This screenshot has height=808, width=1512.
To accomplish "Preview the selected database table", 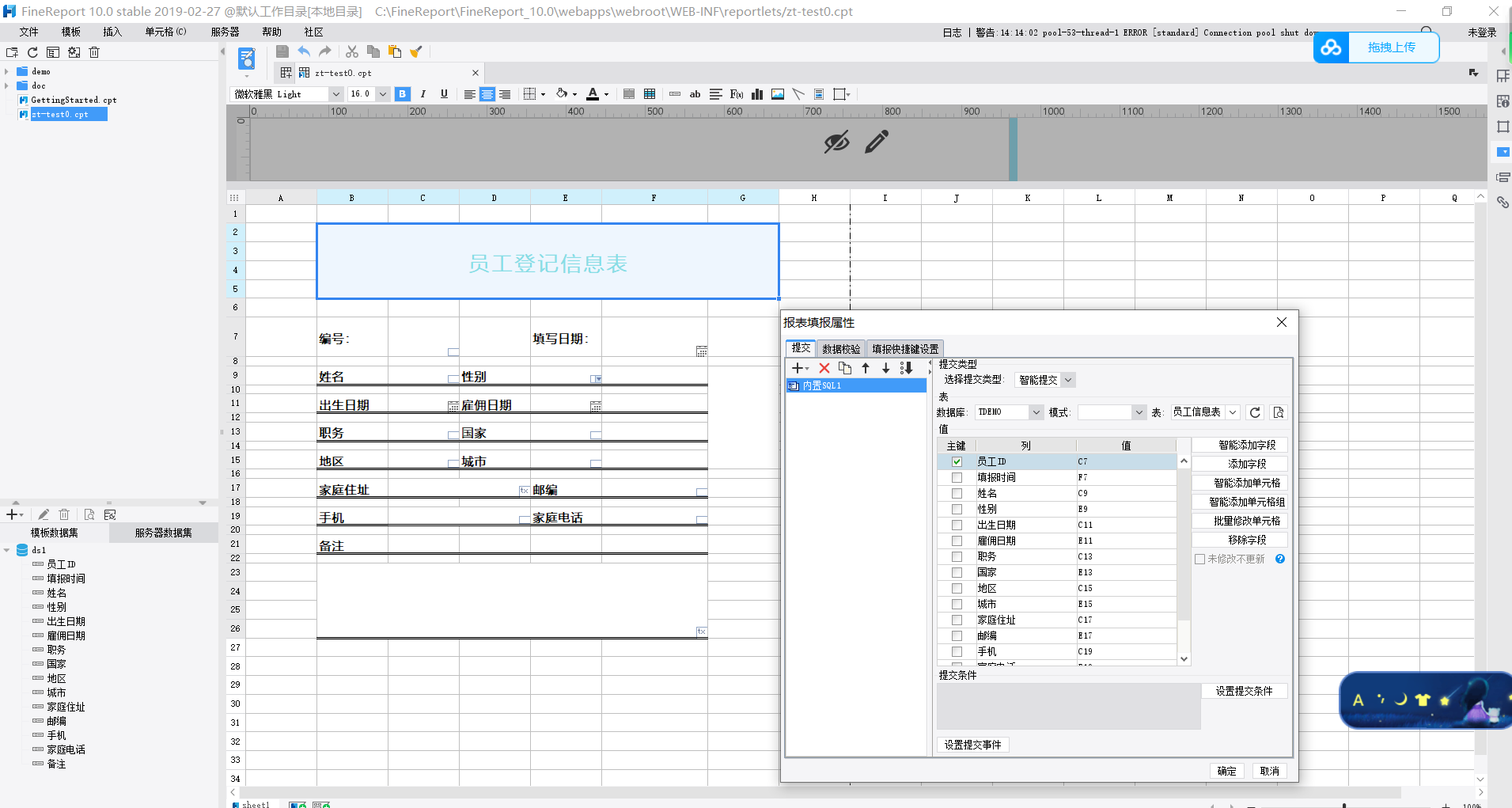I will coord(1279,412).
